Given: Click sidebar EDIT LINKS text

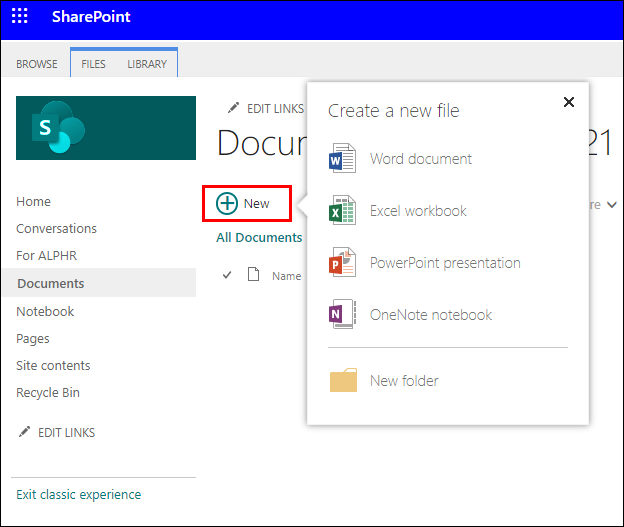Looking at the screenshot, I should (66, 433).
